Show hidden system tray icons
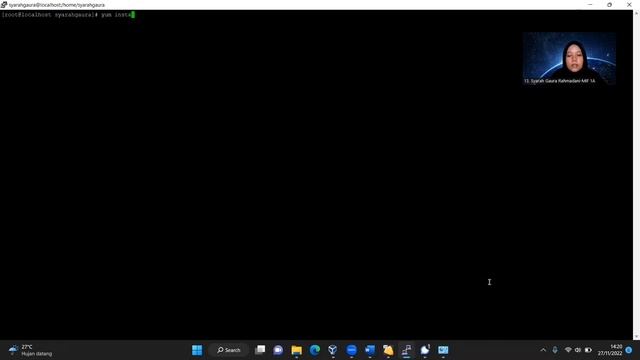 pyautogui.click(x=543, y=350)
